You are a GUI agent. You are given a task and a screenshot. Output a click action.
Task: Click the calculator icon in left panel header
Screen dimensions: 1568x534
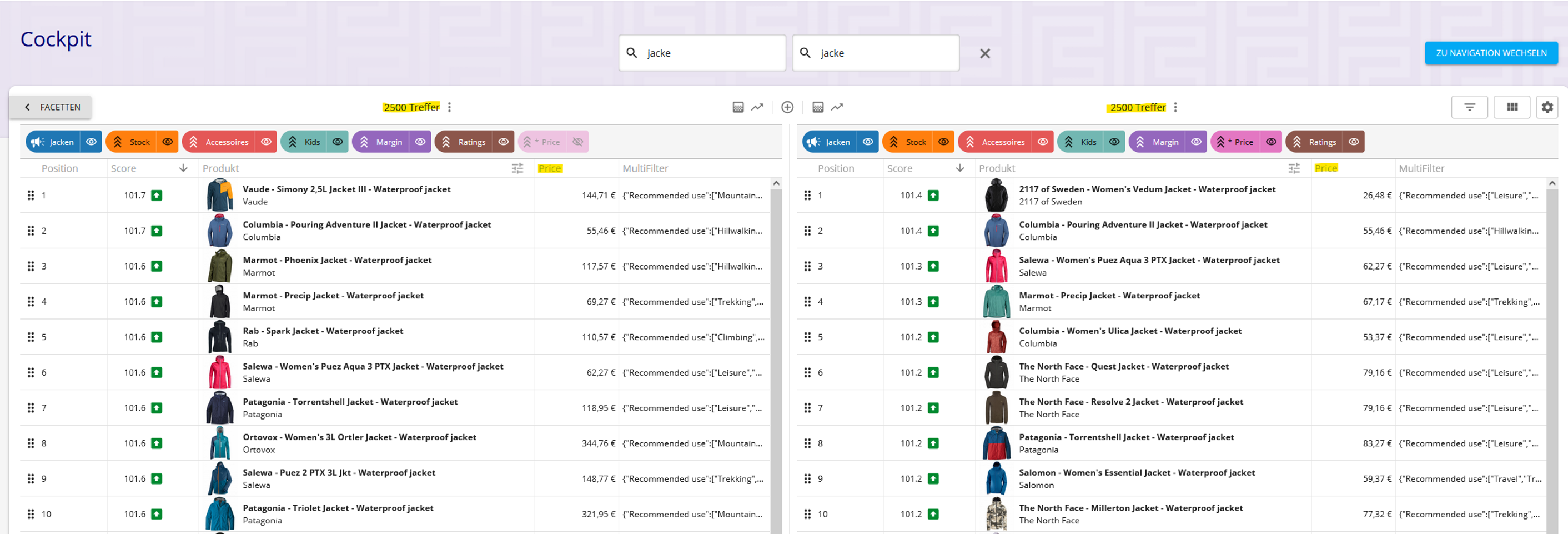(738, 107)
